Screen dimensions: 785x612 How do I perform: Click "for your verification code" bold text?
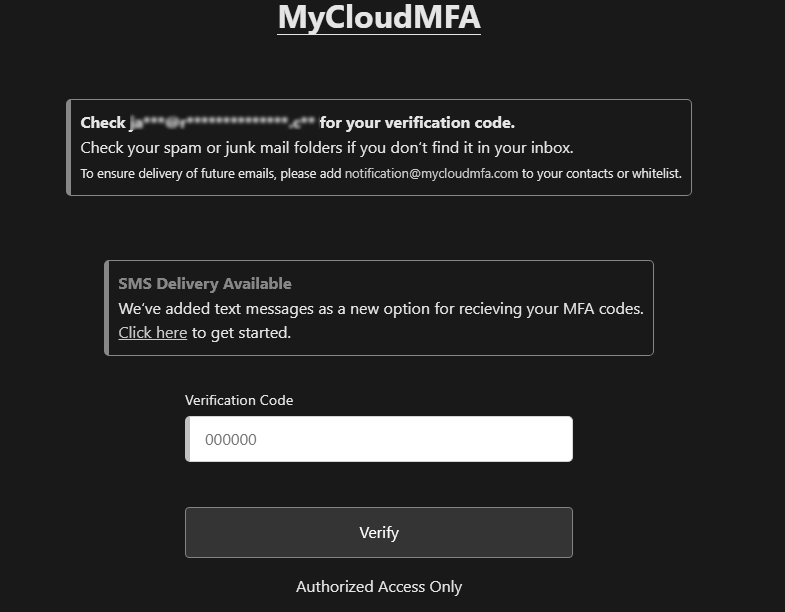(417, 123)
